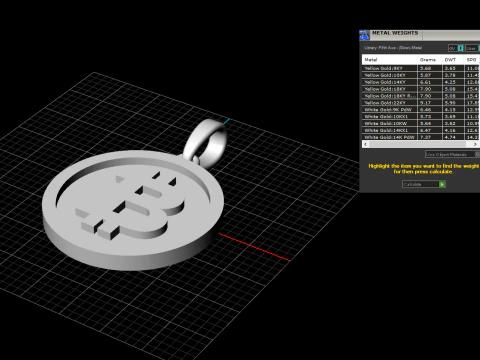Select the Yellow Gold 8KY row
This screenshot has width=480, height=360.
point(421,68)
